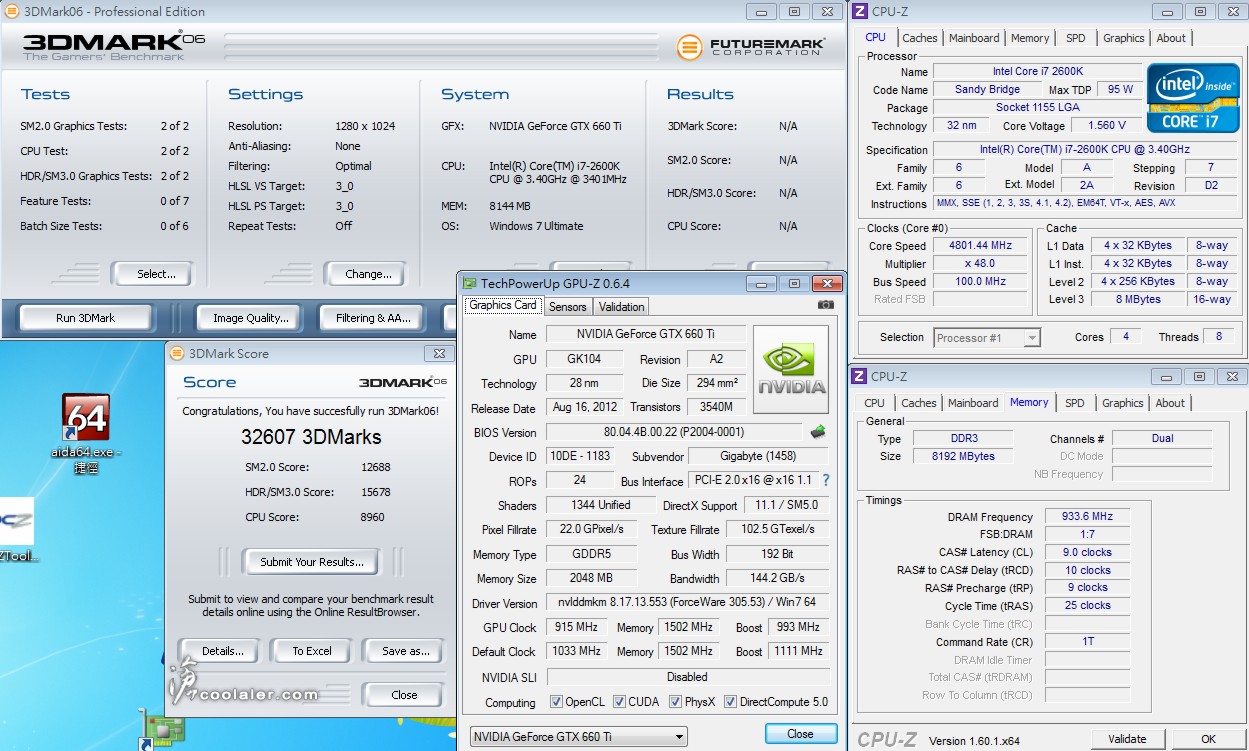This screenshot has width=1249, height=751.
Task: Click the OK button in CPU-Z
Action: click(1208, 739)
